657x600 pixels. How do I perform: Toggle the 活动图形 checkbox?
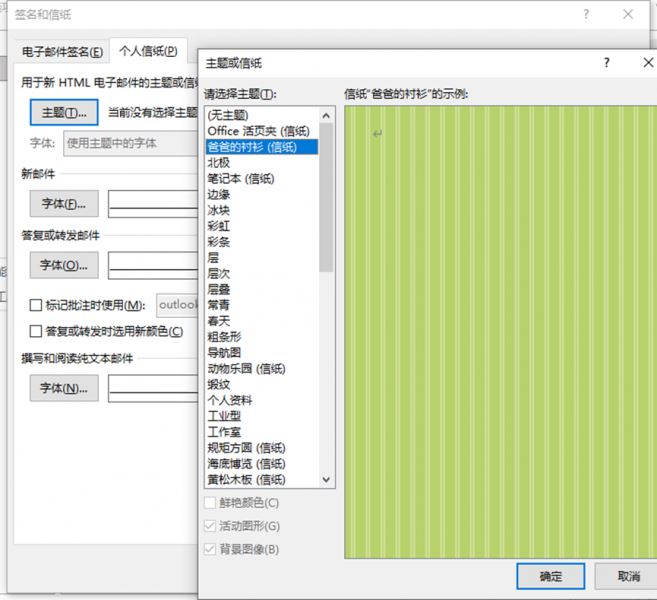coord(210,526)
